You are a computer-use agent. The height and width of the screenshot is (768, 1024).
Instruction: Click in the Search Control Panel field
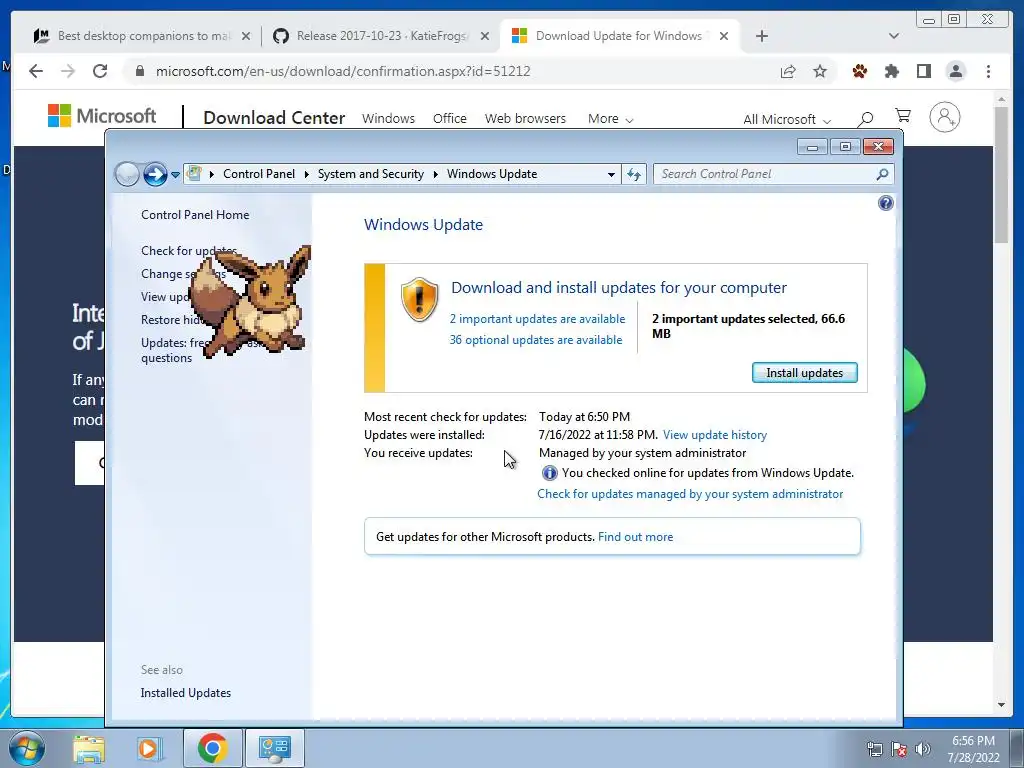[x=766, y=174]
